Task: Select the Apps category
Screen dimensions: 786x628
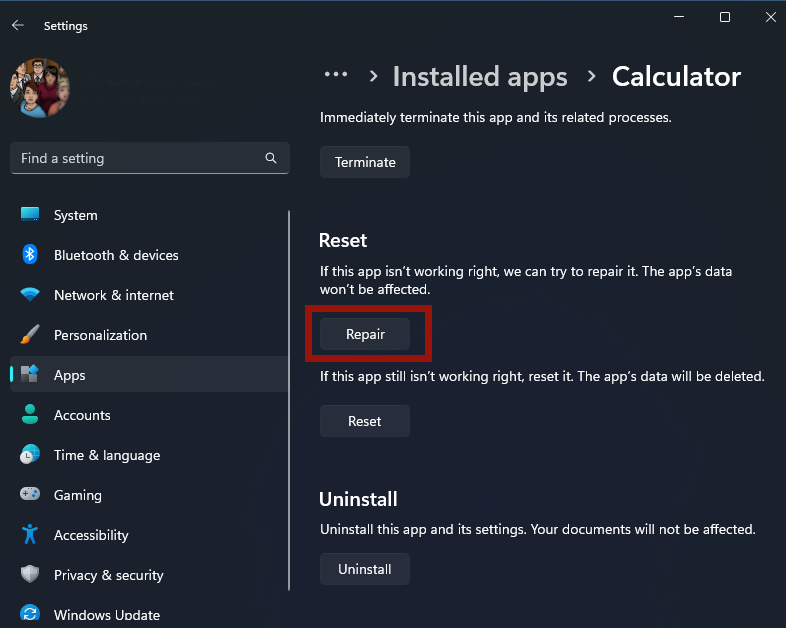Action: (149, 375)
